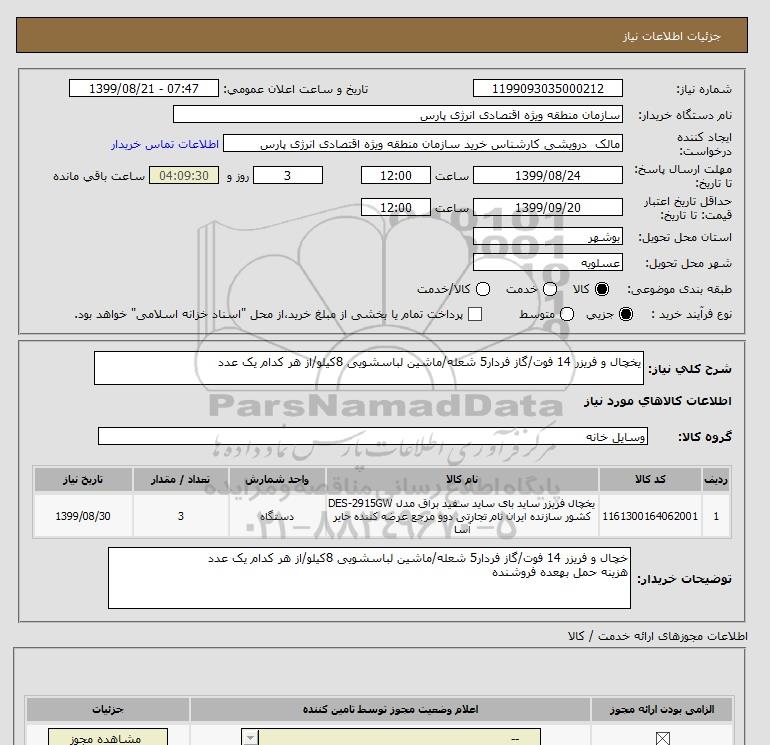Click the تاریخ نیاز column header
The image size is (770, 745).
coord(83,479)
